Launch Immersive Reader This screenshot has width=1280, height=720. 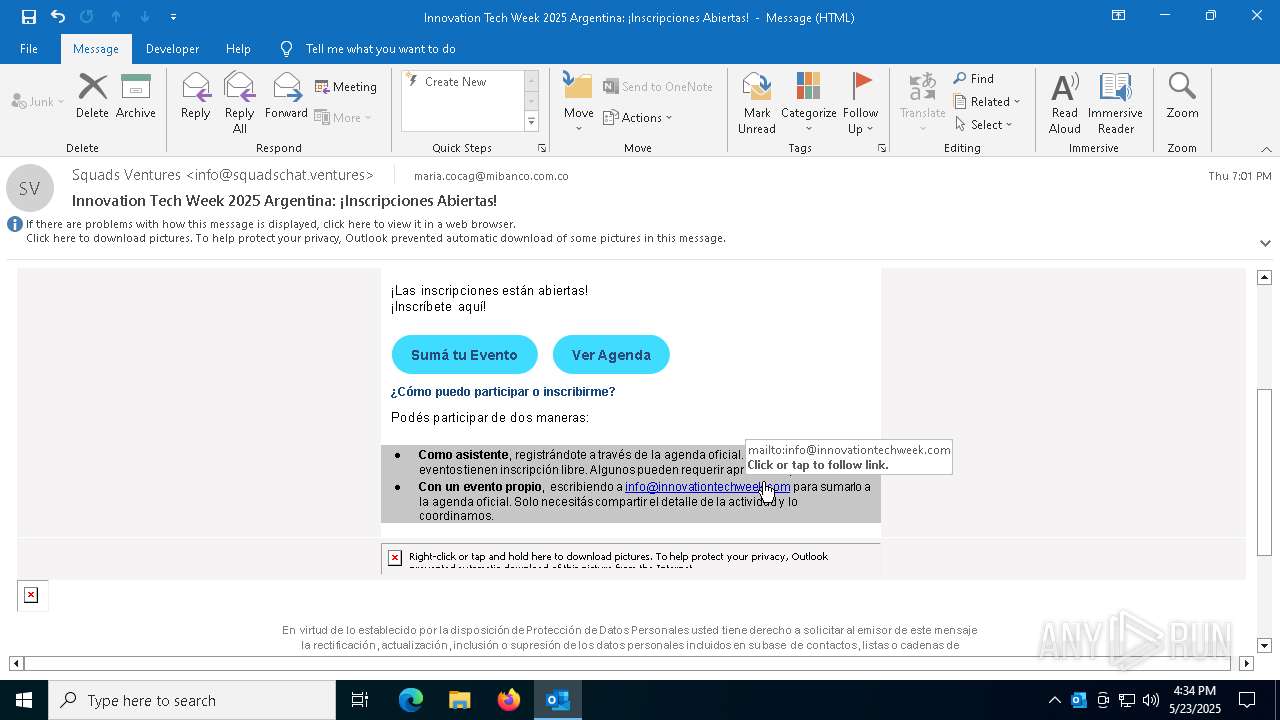coord(1115,102)
